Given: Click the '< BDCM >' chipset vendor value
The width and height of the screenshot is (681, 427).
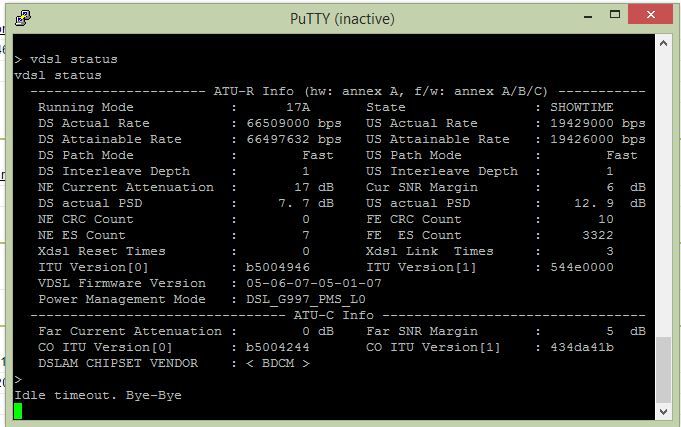Looking at the screenshot, I should click(278, 364).
